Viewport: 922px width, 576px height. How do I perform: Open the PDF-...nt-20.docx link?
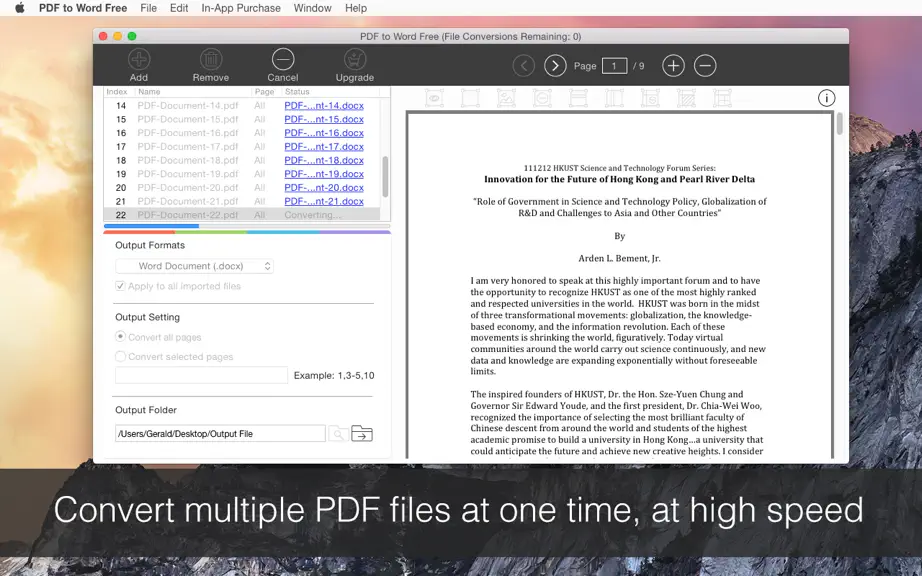[x=324, y=187]
